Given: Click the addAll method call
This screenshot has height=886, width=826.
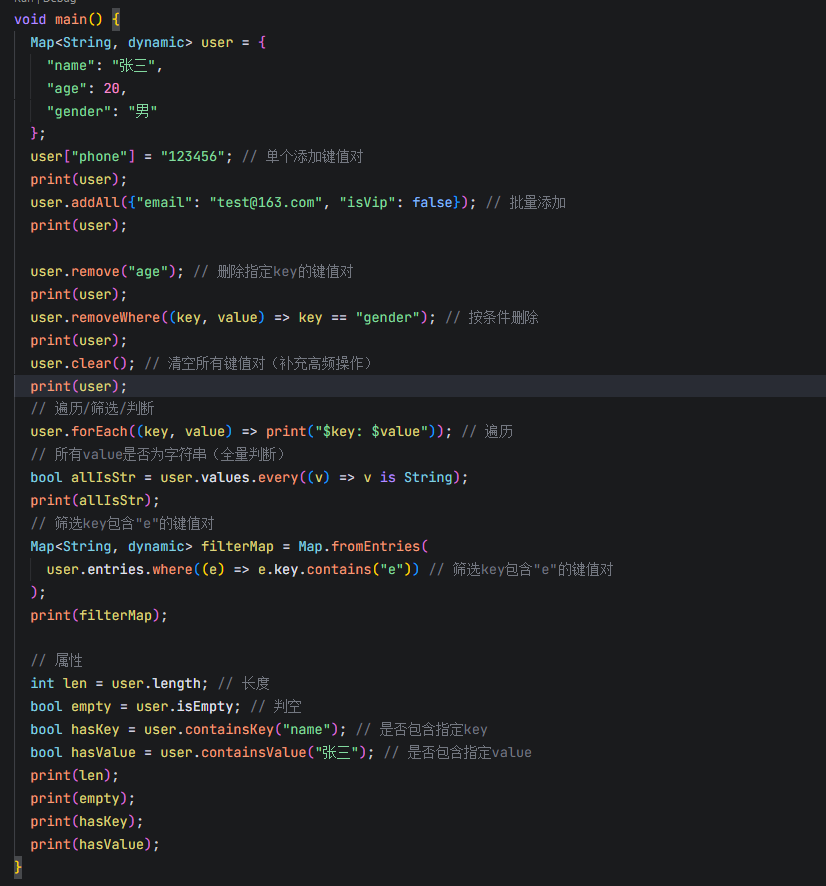Looking at the screenshot, I should 95,202.
